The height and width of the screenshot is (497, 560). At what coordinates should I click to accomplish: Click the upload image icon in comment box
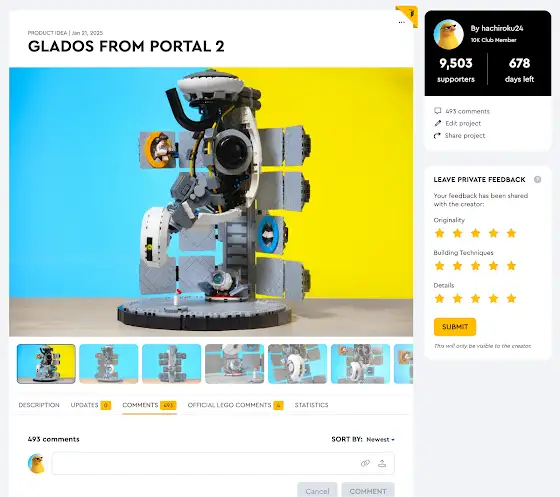click(x=382, y=463)
